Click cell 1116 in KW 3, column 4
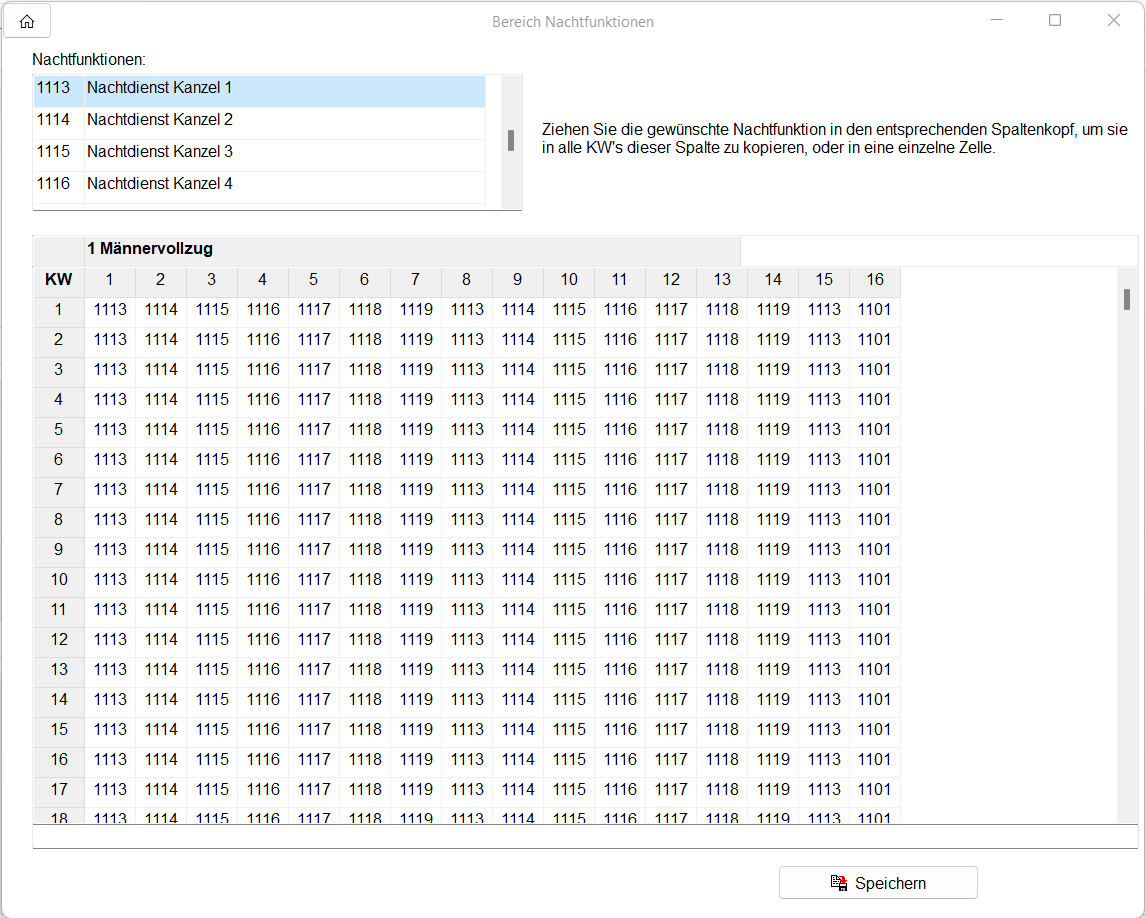 (x=263, y=370)
